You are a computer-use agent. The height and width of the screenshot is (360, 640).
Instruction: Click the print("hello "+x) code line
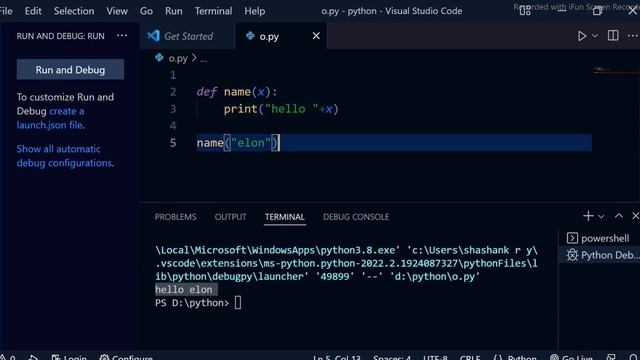[281, 109]
